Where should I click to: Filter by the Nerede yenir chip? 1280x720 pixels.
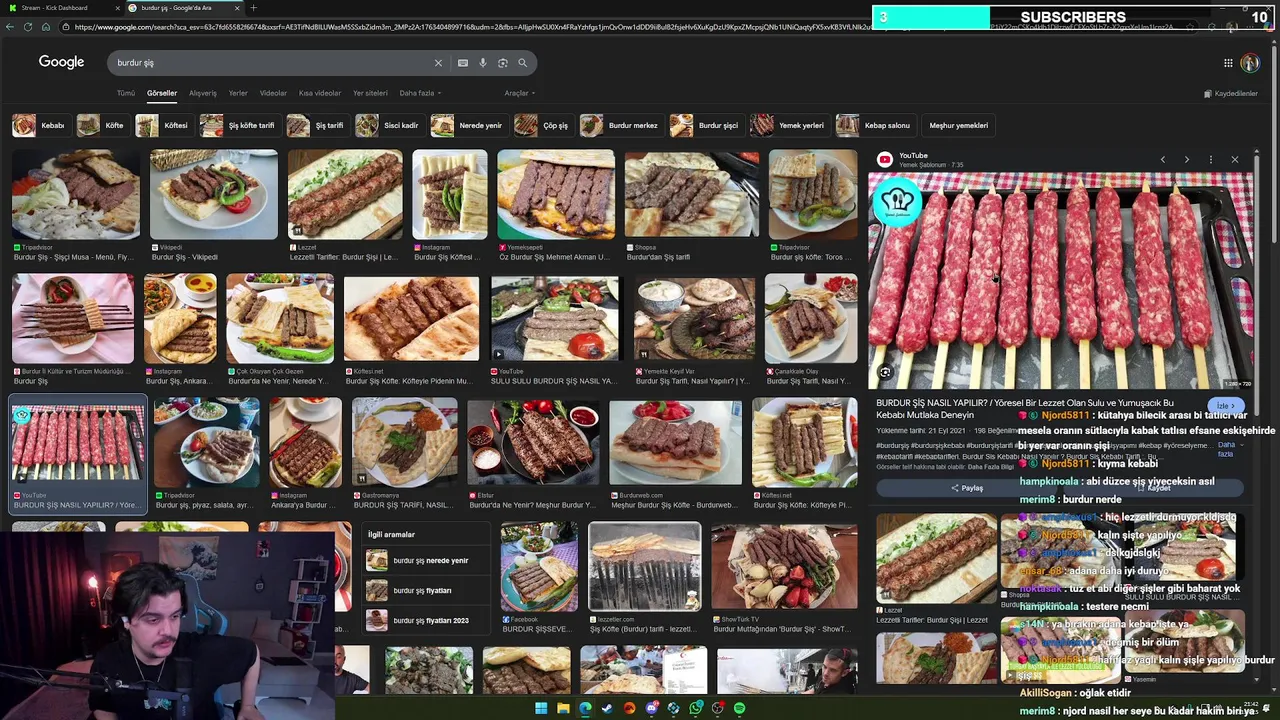(468, 125)
